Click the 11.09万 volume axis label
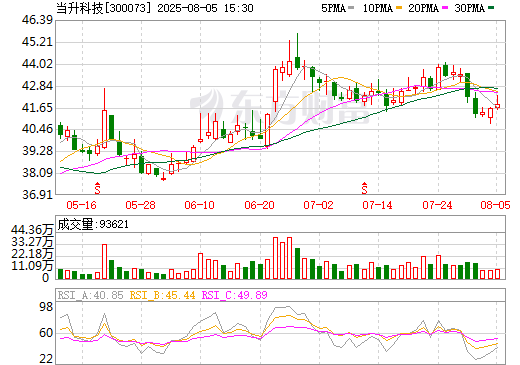This screenshot has width=520, height=365. [x=32, y=266]
